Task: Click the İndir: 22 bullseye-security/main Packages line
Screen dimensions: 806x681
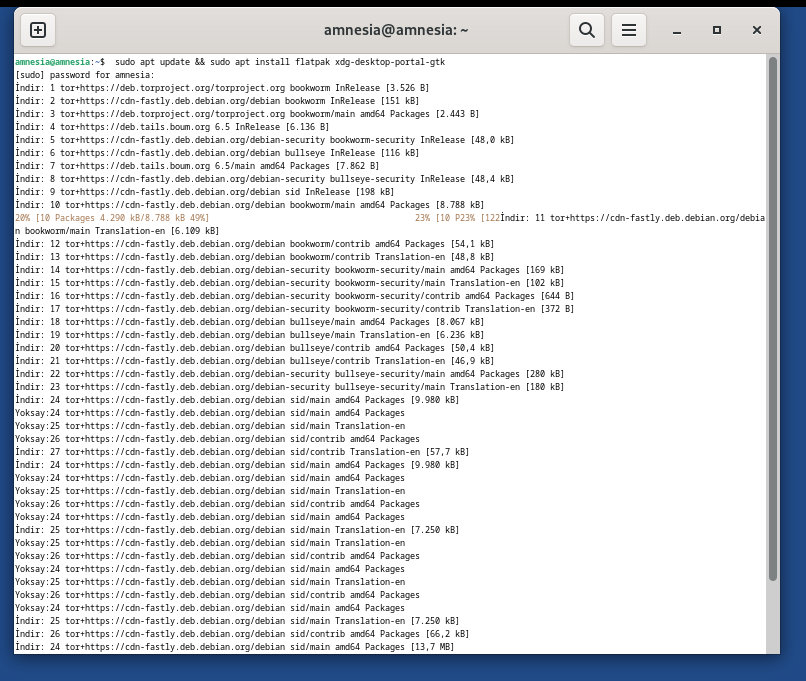Action: [289, 374]
